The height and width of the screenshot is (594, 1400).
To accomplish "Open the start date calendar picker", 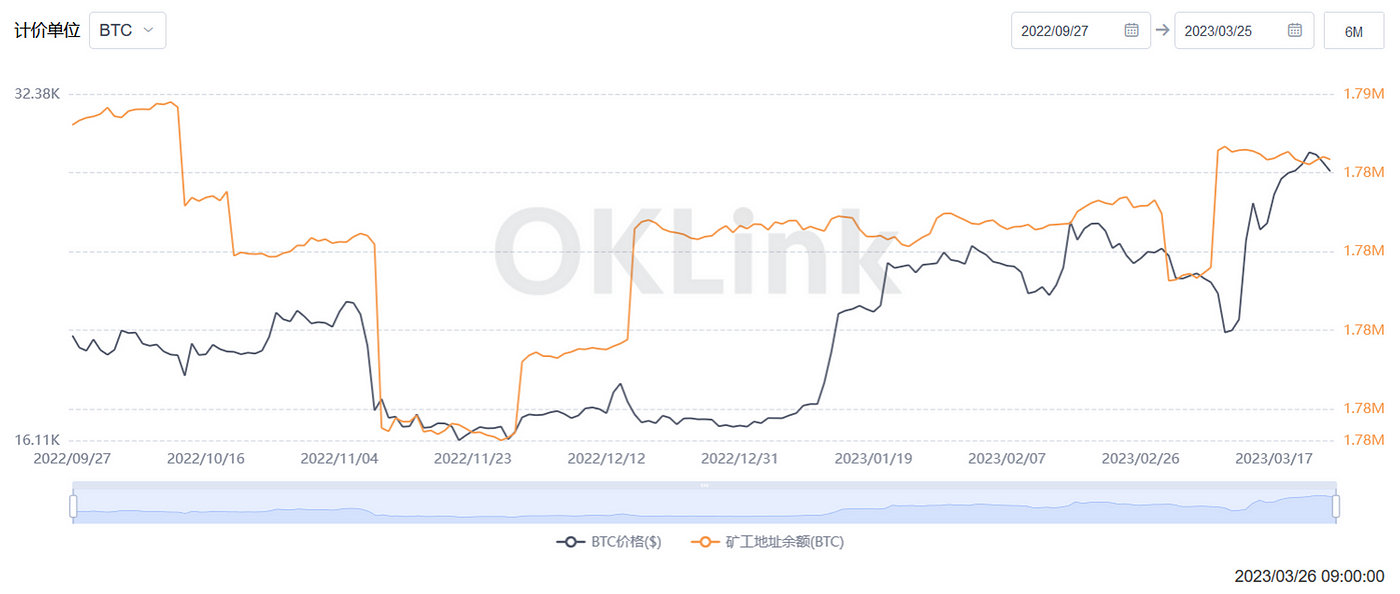I will pyautogui.click(x=1131, y=30).
